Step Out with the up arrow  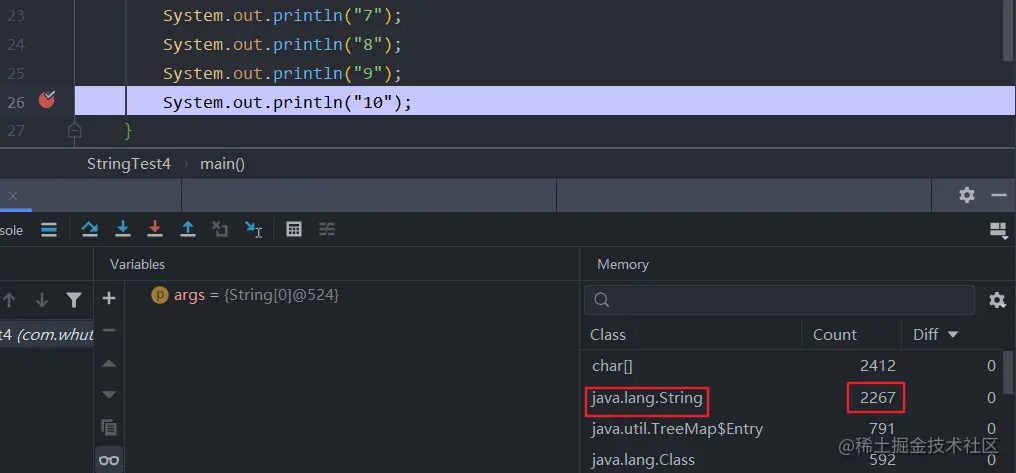pos(188,229)
